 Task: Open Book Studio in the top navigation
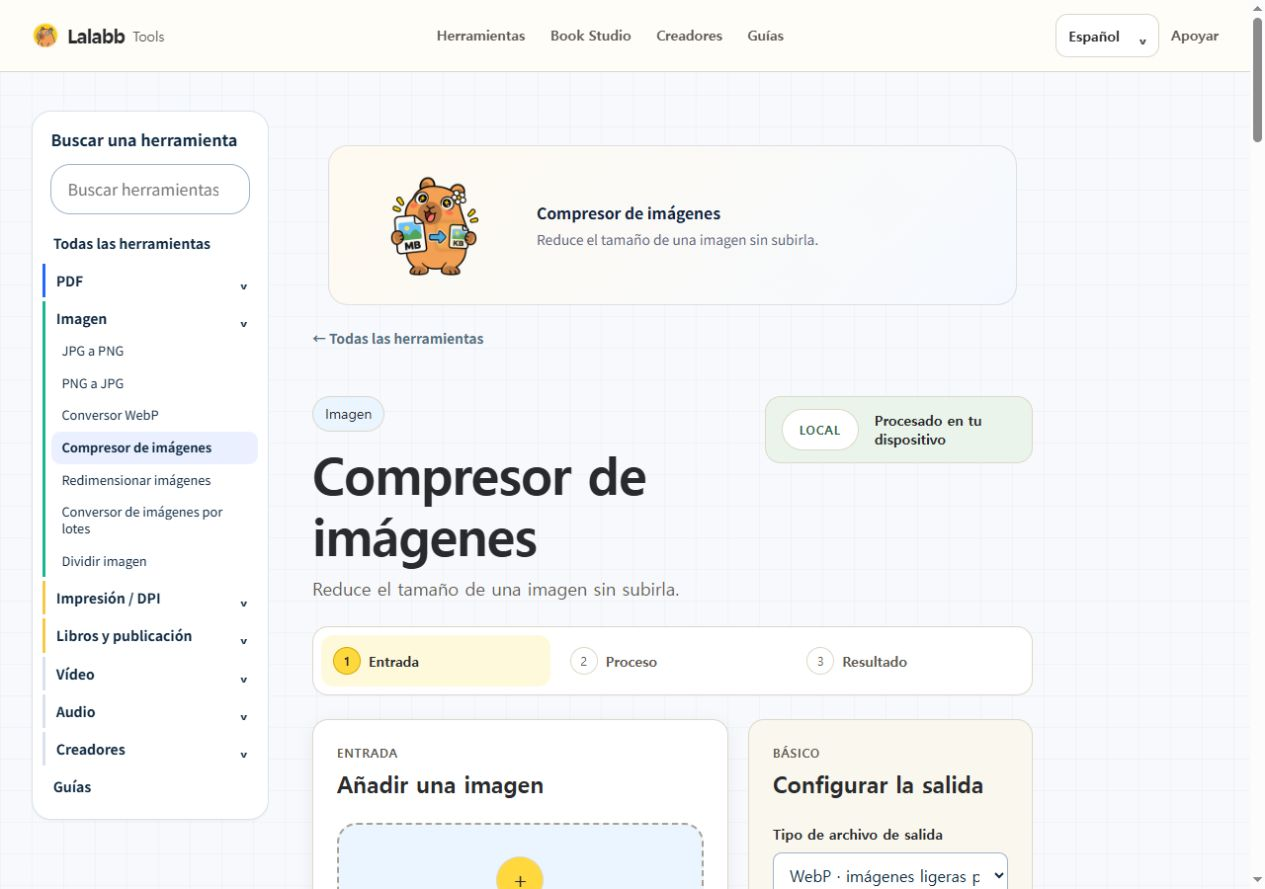(x=590, y=36)
